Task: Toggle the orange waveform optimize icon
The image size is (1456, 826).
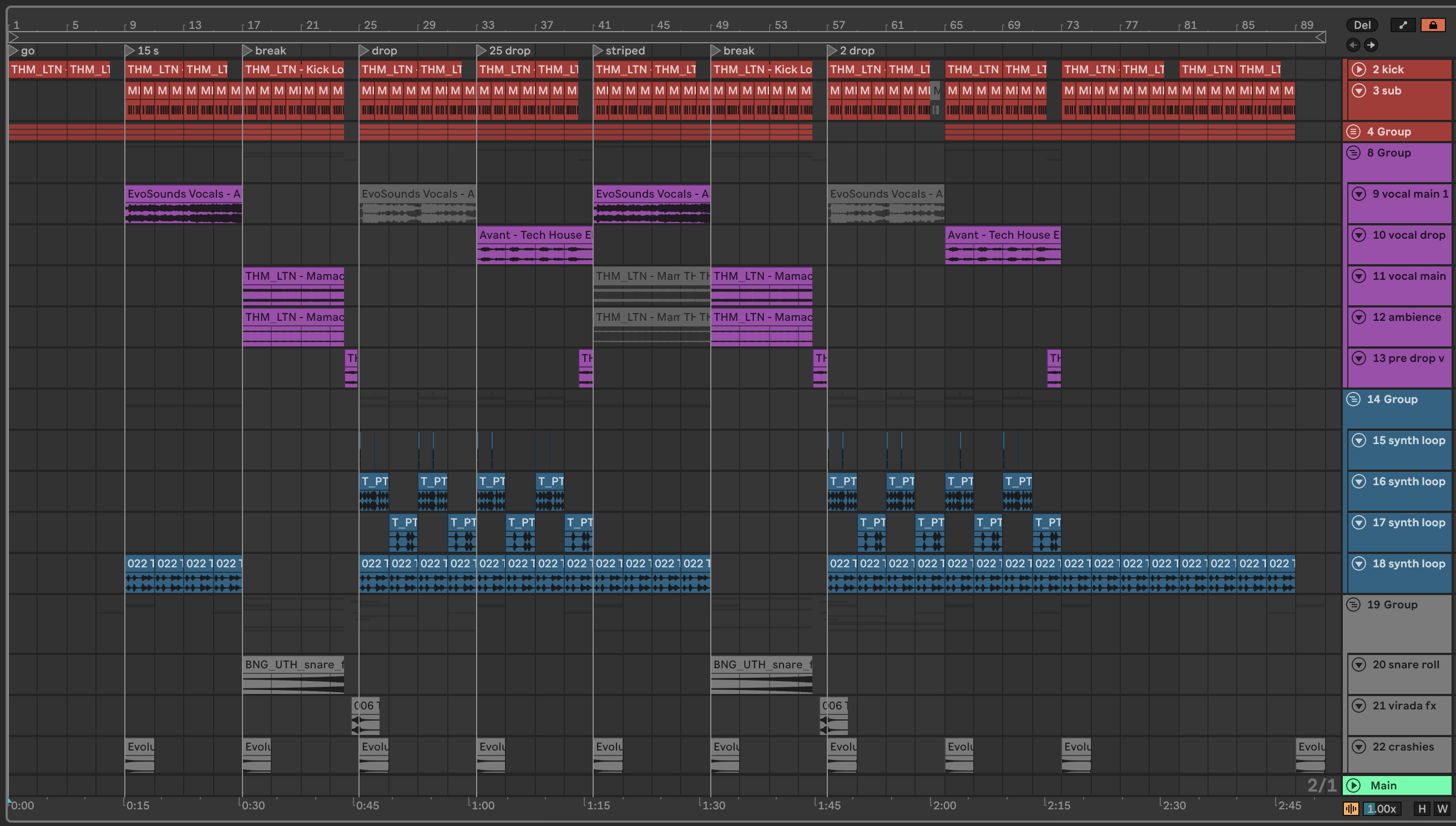Action: (x=1351, y=809)
